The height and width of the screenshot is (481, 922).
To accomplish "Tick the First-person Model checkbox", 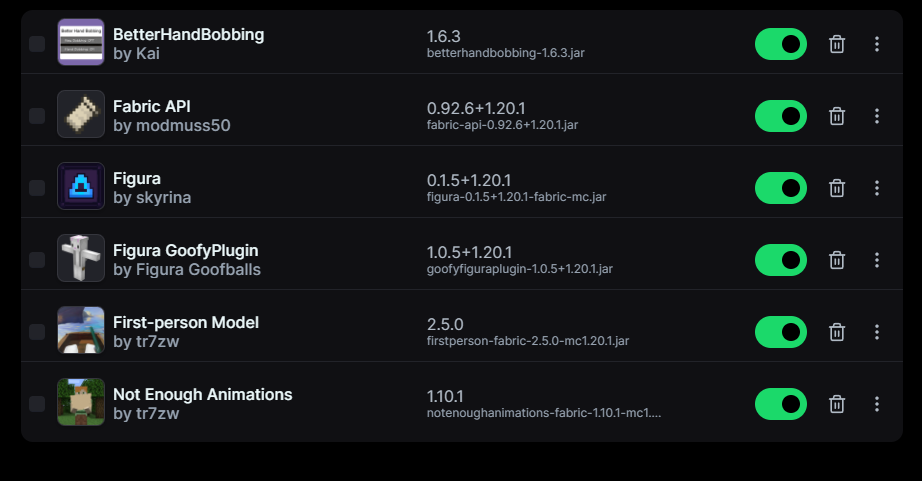I will click(x=37, y=332).
